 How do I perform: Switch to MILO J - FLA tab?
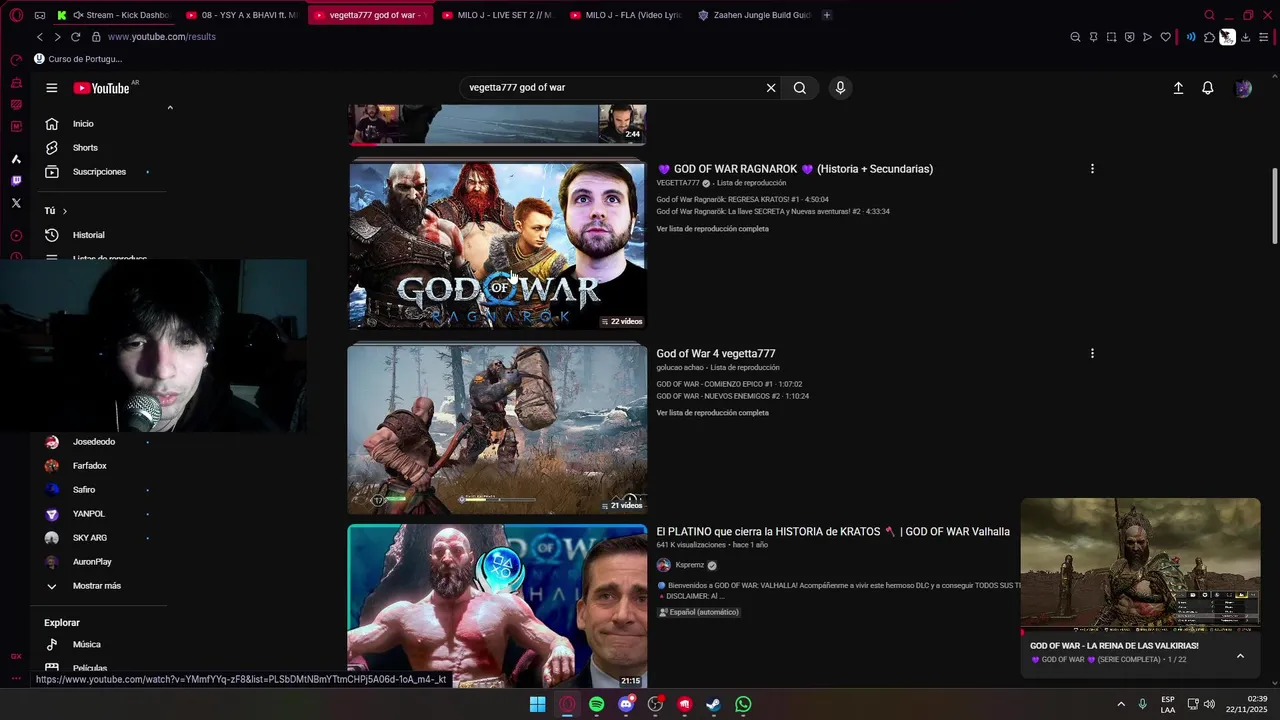(626, 15)
